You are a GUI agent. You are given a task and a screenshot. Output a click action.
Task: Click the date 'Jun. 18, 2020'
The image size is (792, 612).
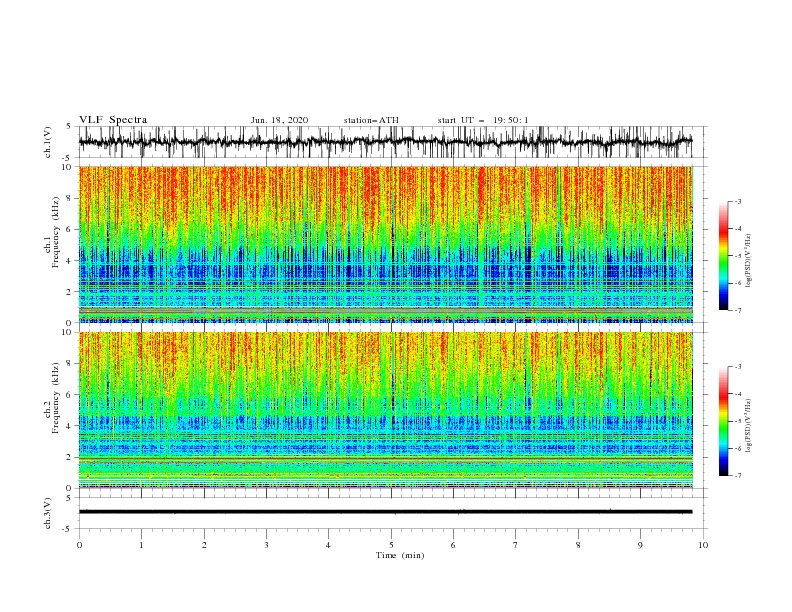pos(279,120)
